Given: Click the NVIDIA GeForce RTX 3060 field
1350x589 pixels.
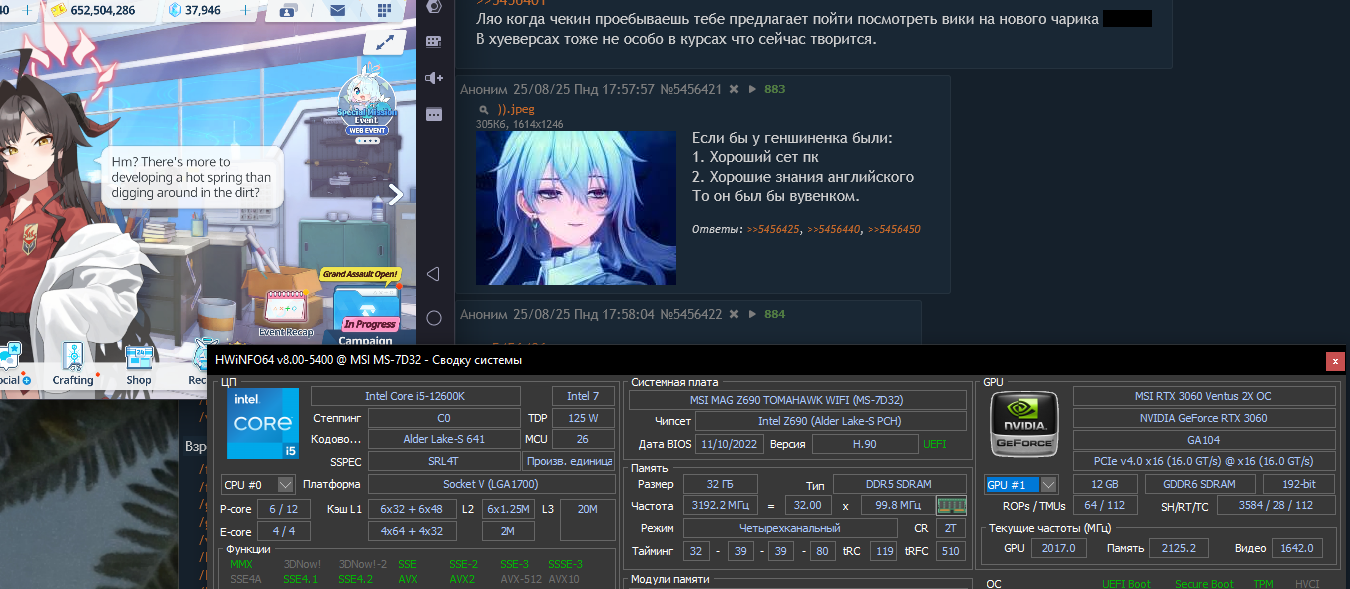Looking at the screenshot, I should pos(1204,418).
